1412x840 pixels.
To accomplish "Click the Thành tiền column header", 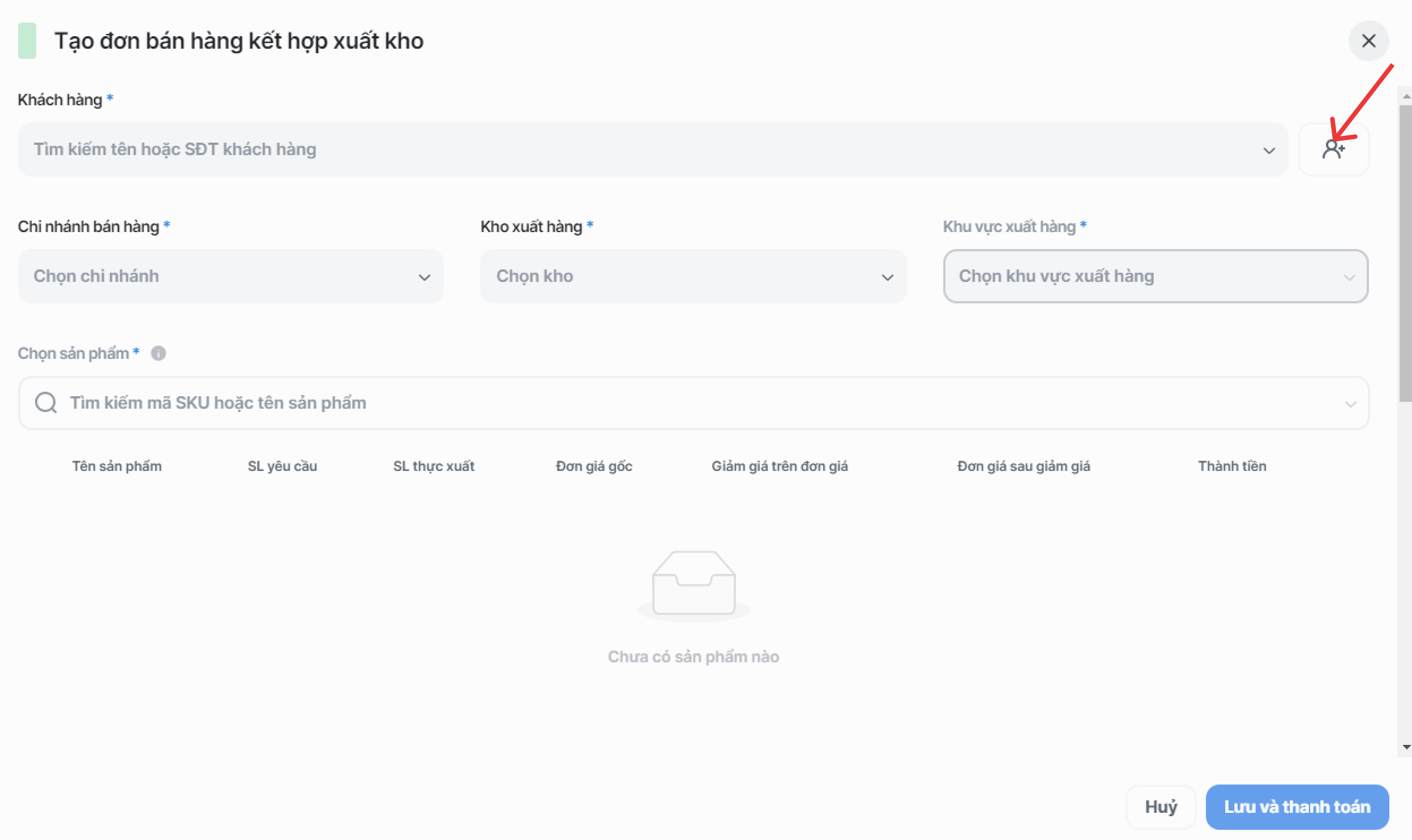I will tap(1232, 466).
